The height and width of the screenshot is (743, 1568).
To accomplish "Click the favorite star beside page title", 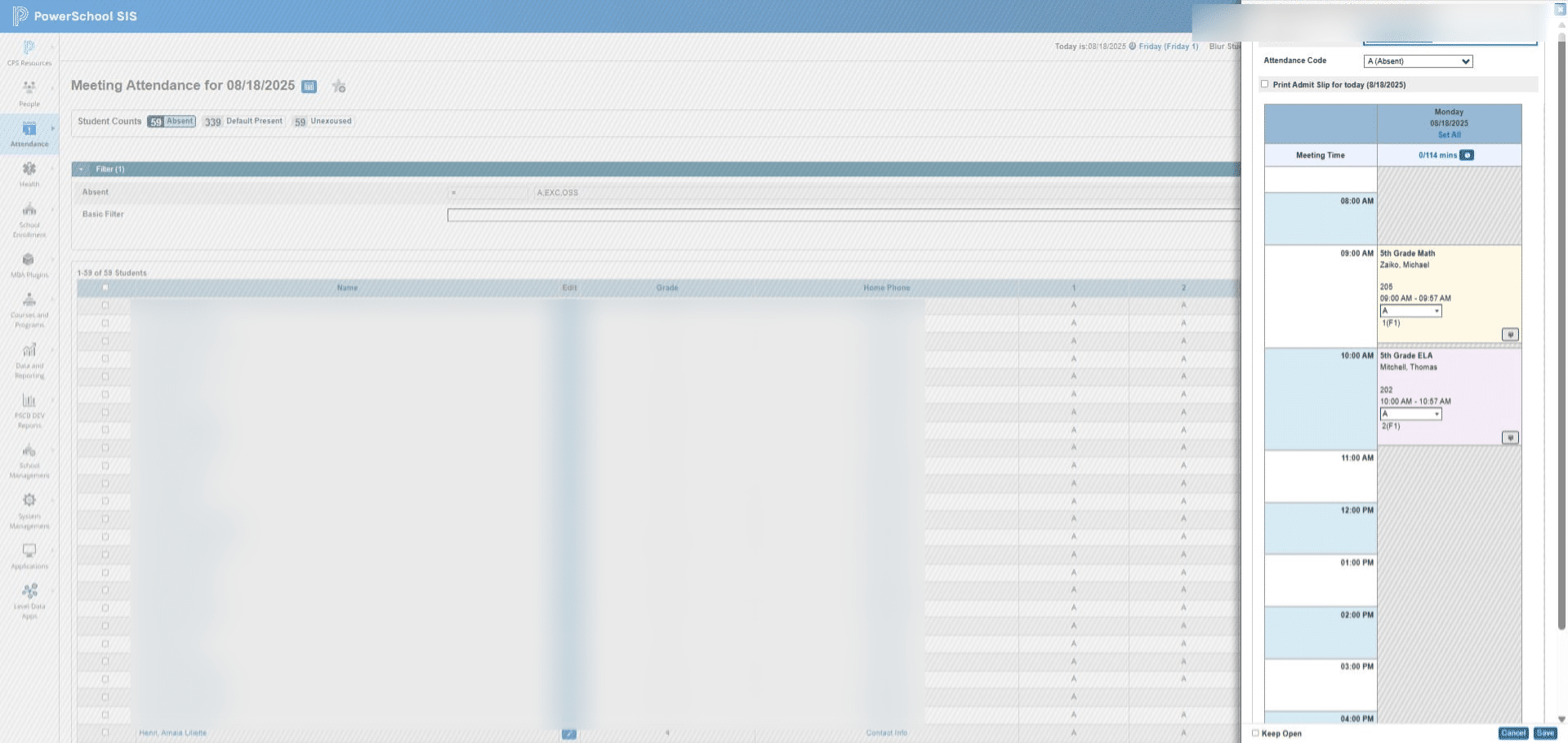I will click(x=339, y=87).
